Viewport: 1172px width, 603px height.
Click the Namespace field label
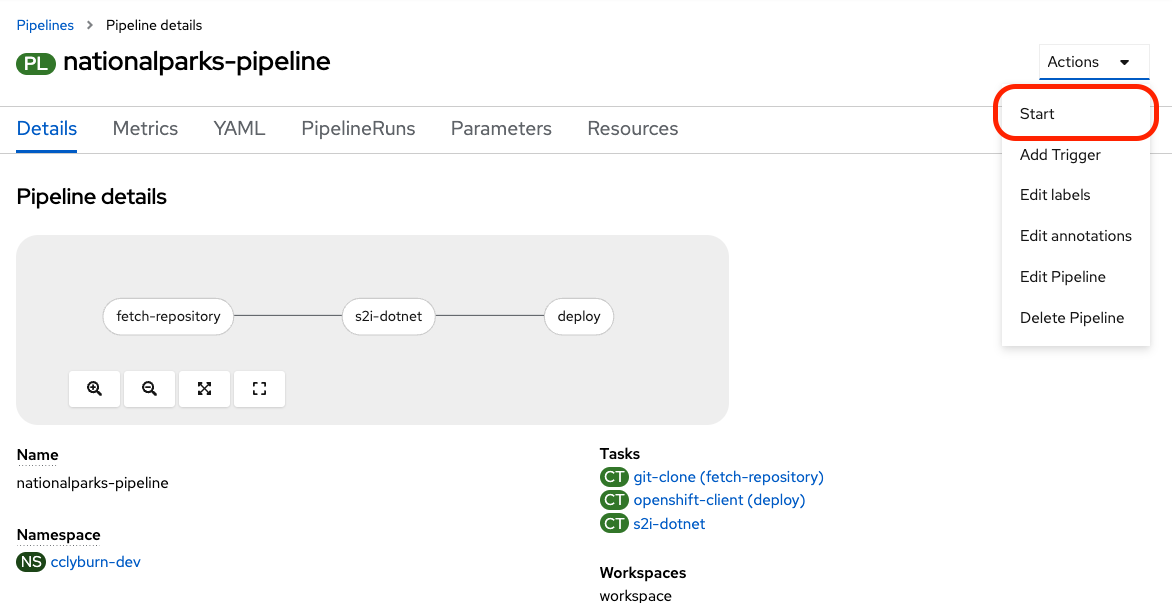point(58,535)
